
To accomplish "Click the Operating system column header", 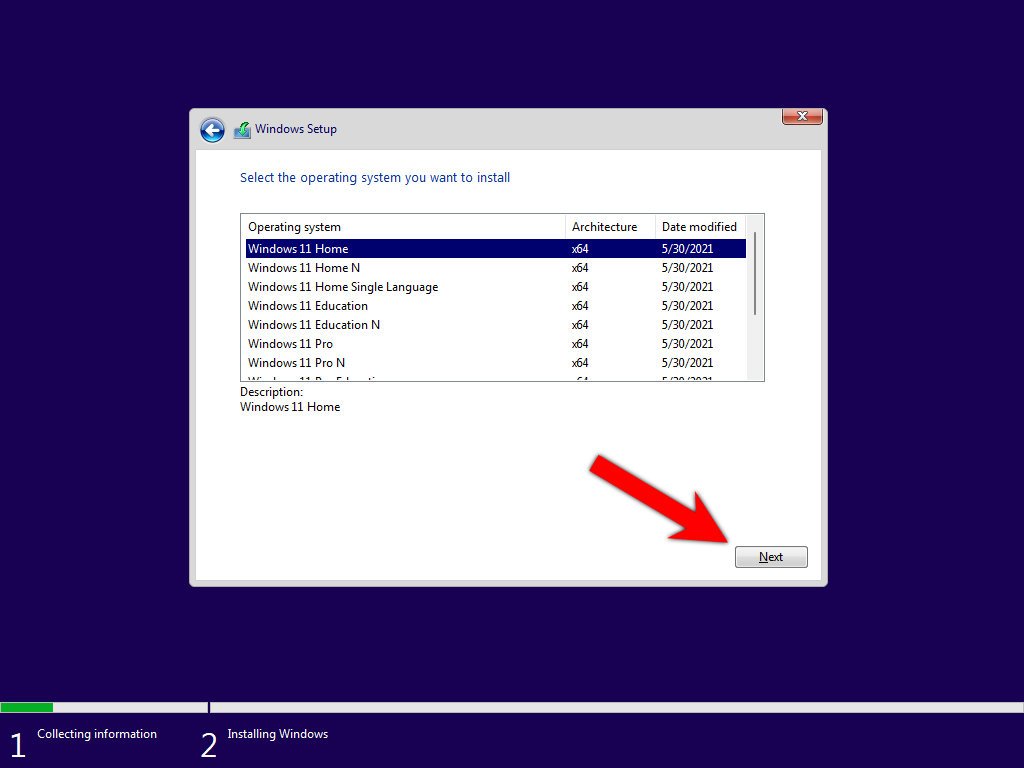I will (x=403, y=227).
